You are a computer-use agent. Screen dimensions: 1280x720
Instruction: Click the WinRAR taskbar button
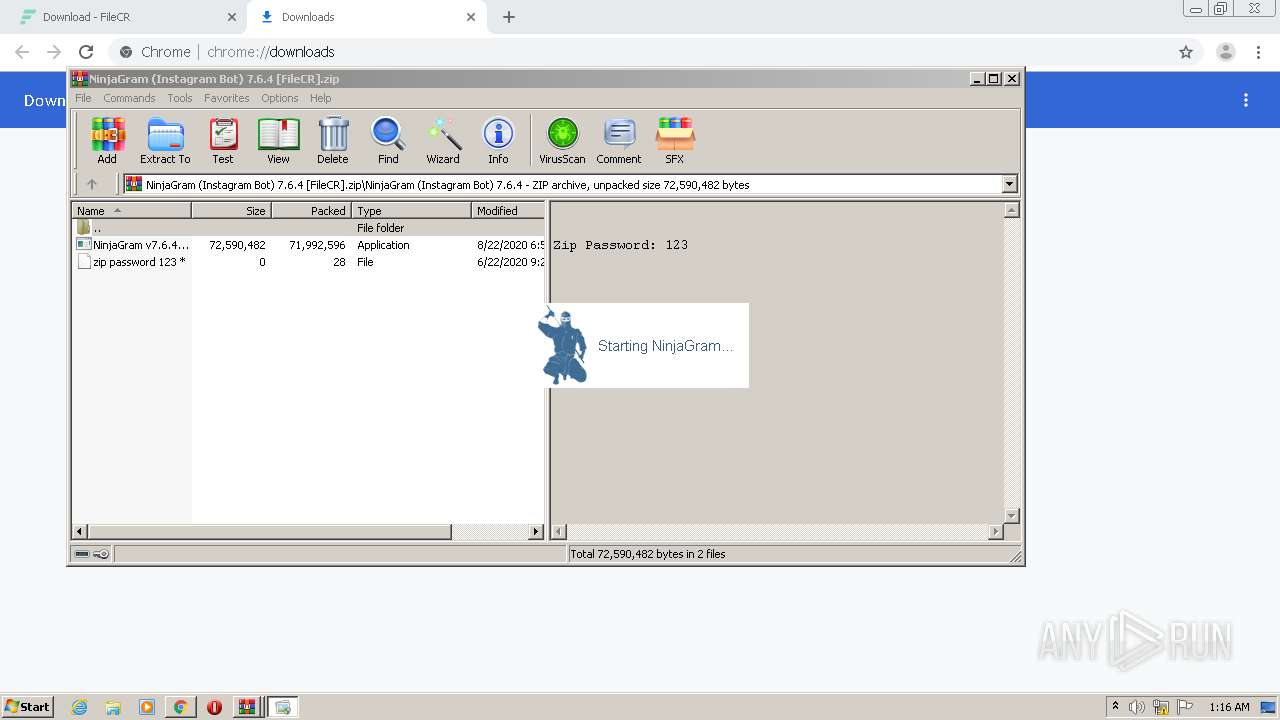[x=246, y=707]
